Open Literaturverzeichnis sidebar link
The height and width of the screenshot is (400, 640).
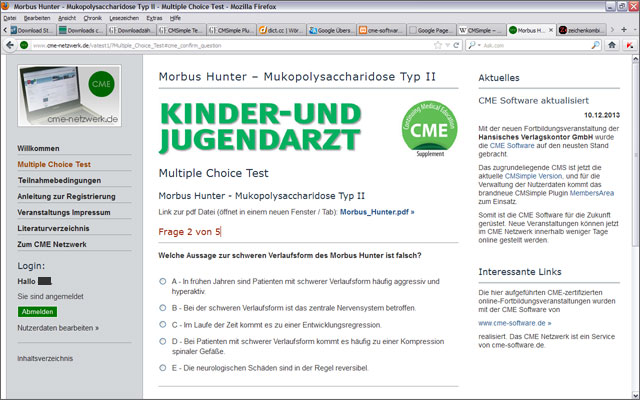53,228
